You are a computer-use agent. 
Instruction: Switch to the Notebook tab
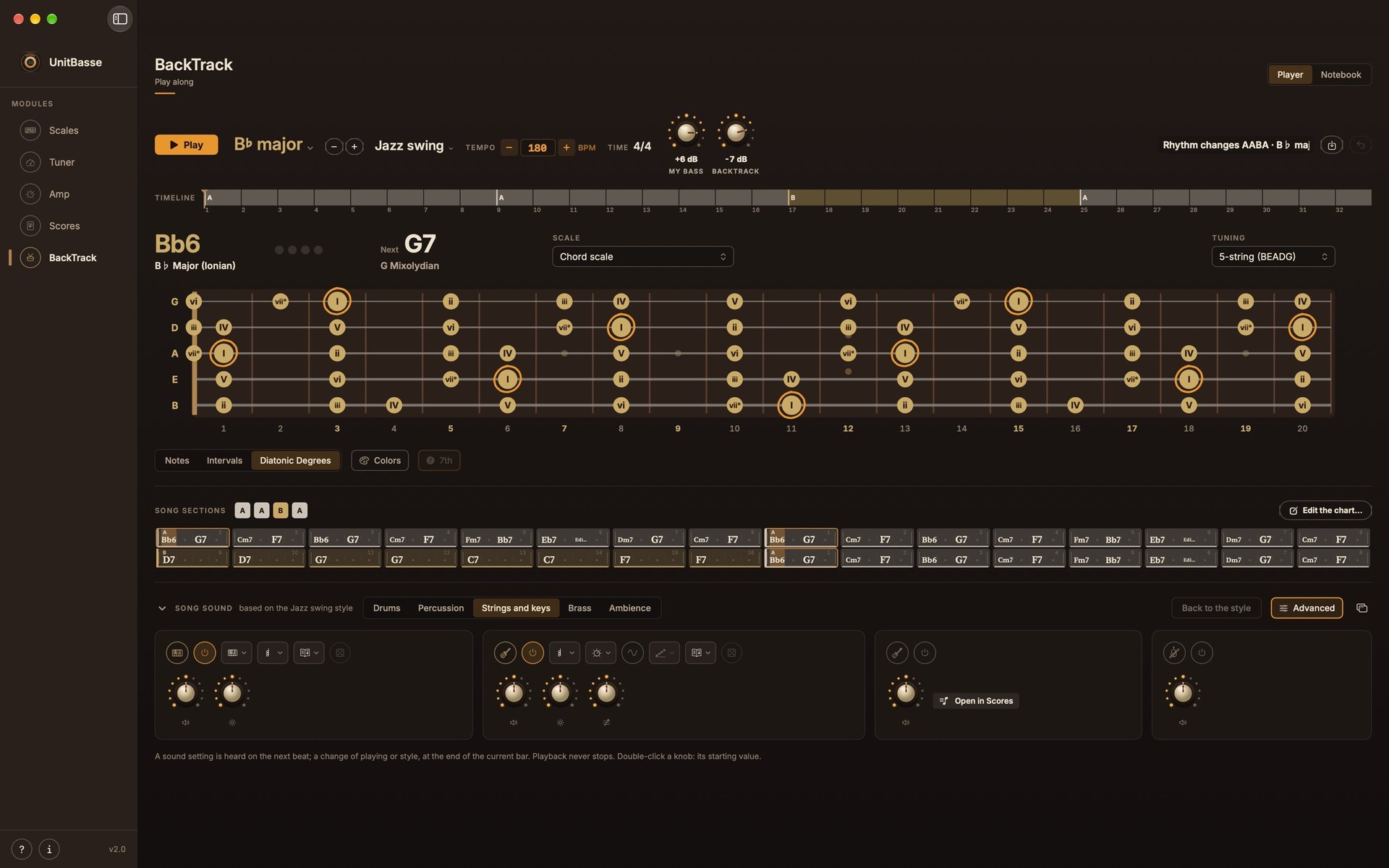(1341, 75)
